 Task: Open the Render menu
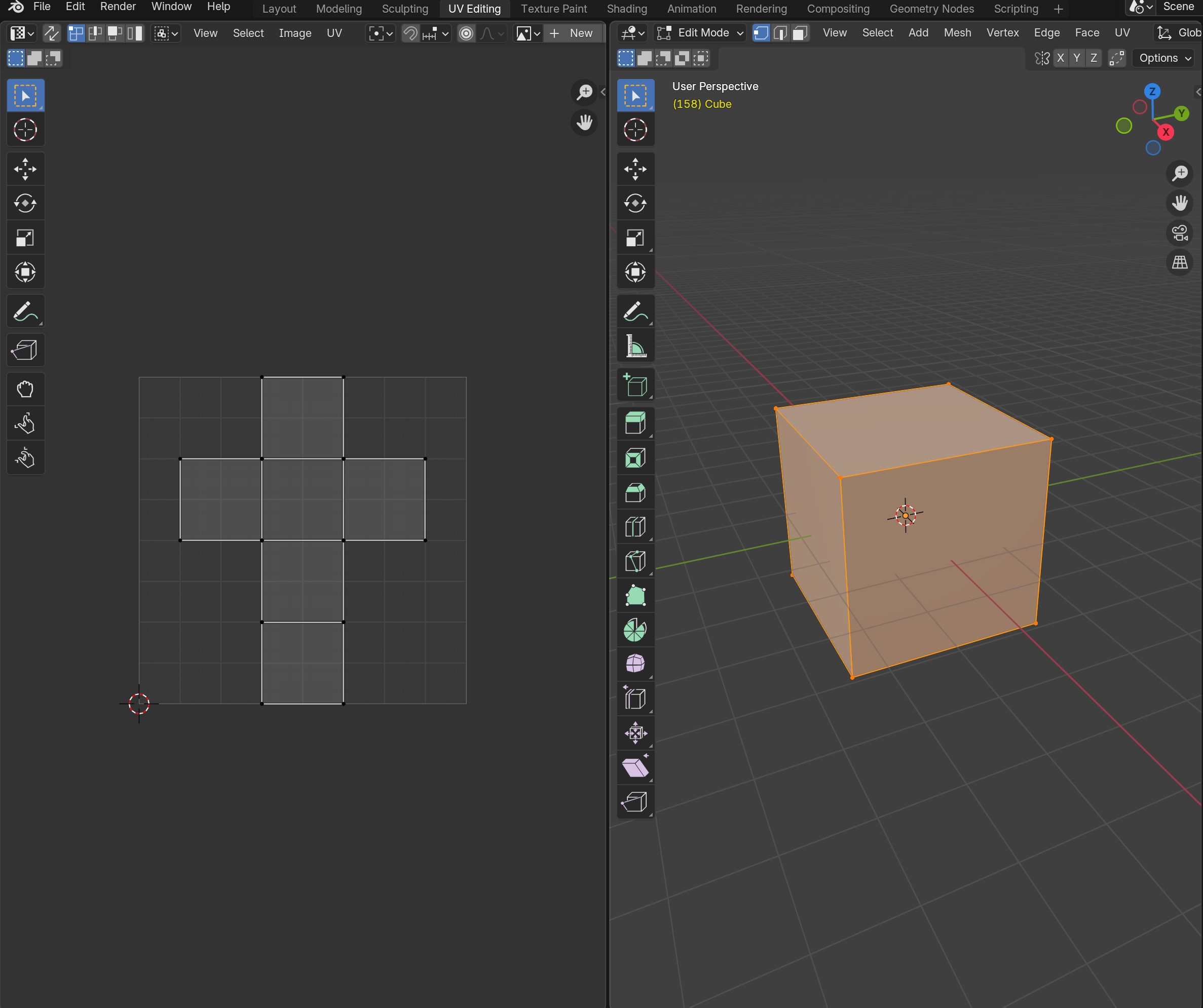click(118, 7)
